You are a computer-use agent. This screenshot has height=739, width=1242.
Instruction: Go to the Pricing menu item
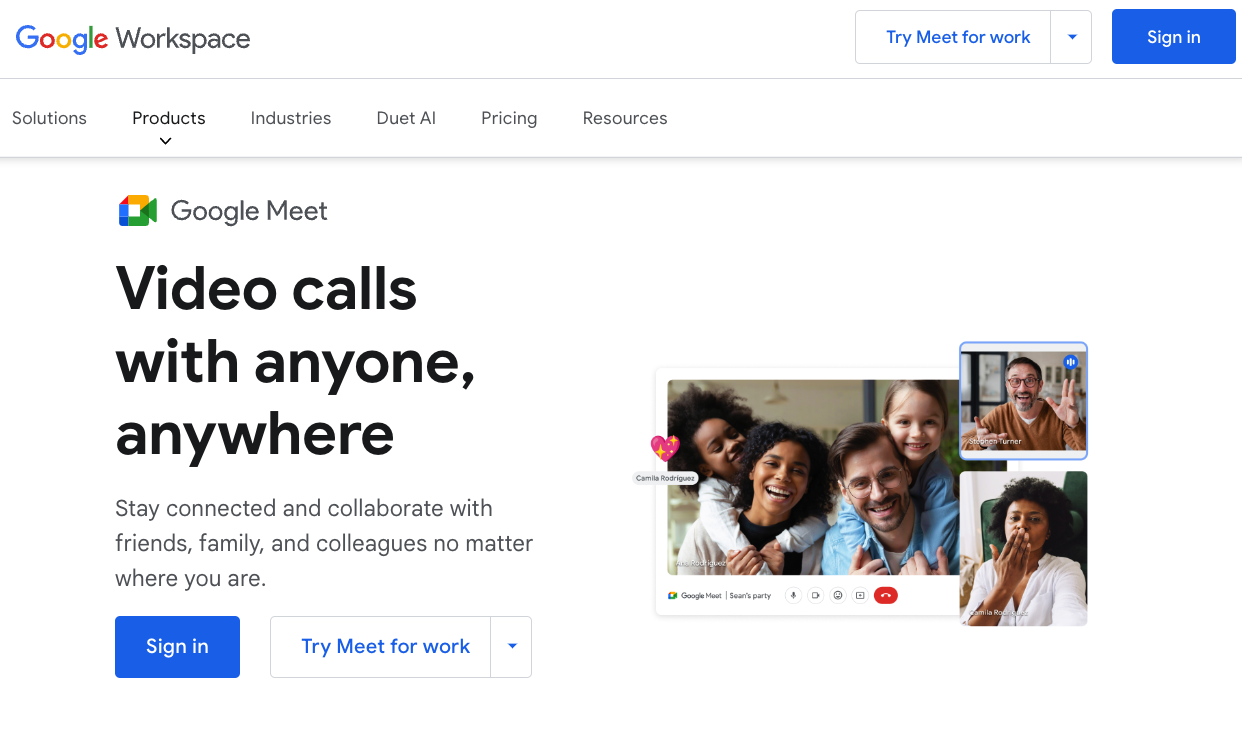point(509,118)
